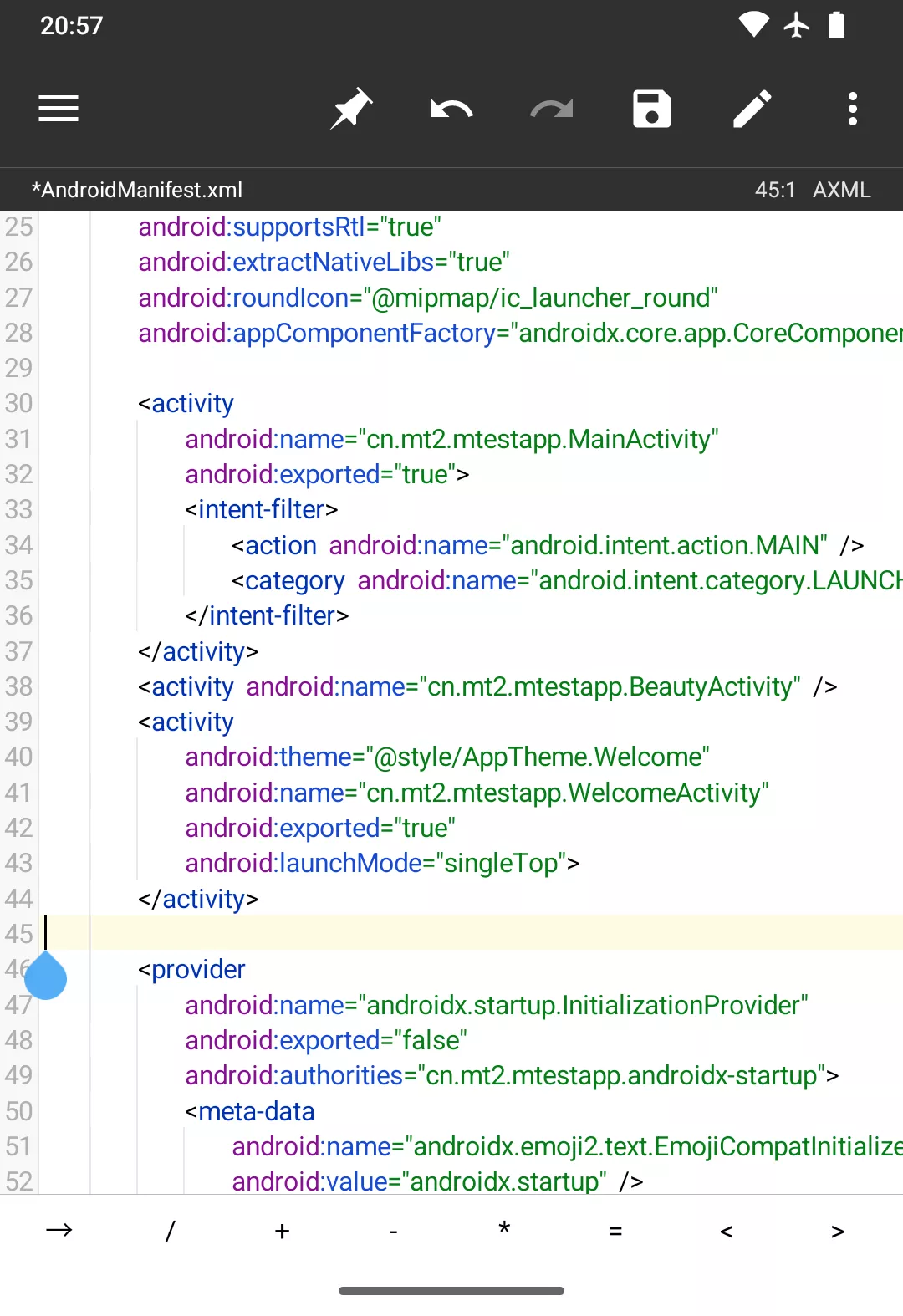Insert an equals sign from symbol bar
The image size is (903, 1316).
615,1230
